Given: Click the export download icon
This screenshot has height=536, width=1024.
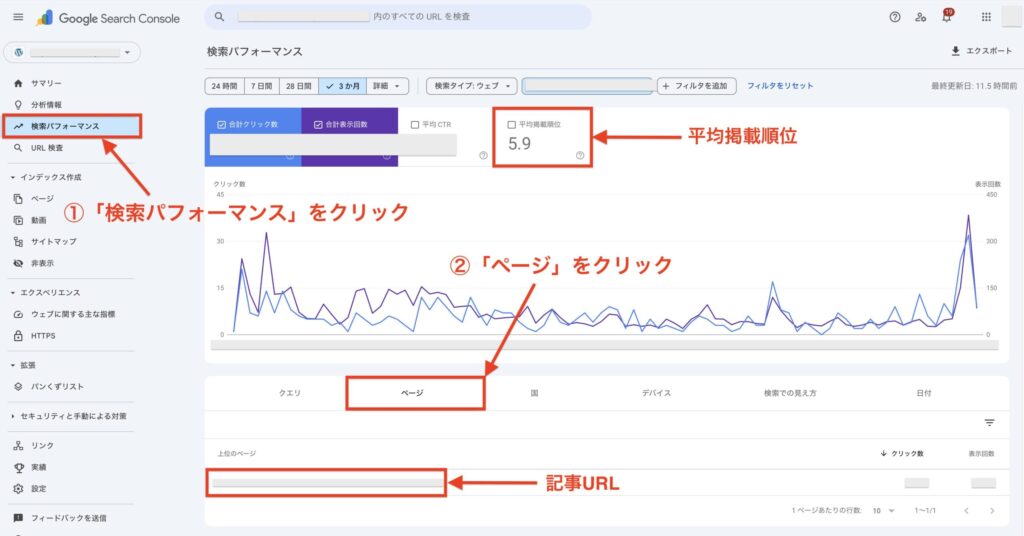Looking at the screenshot, I should [x=956, y=51].
